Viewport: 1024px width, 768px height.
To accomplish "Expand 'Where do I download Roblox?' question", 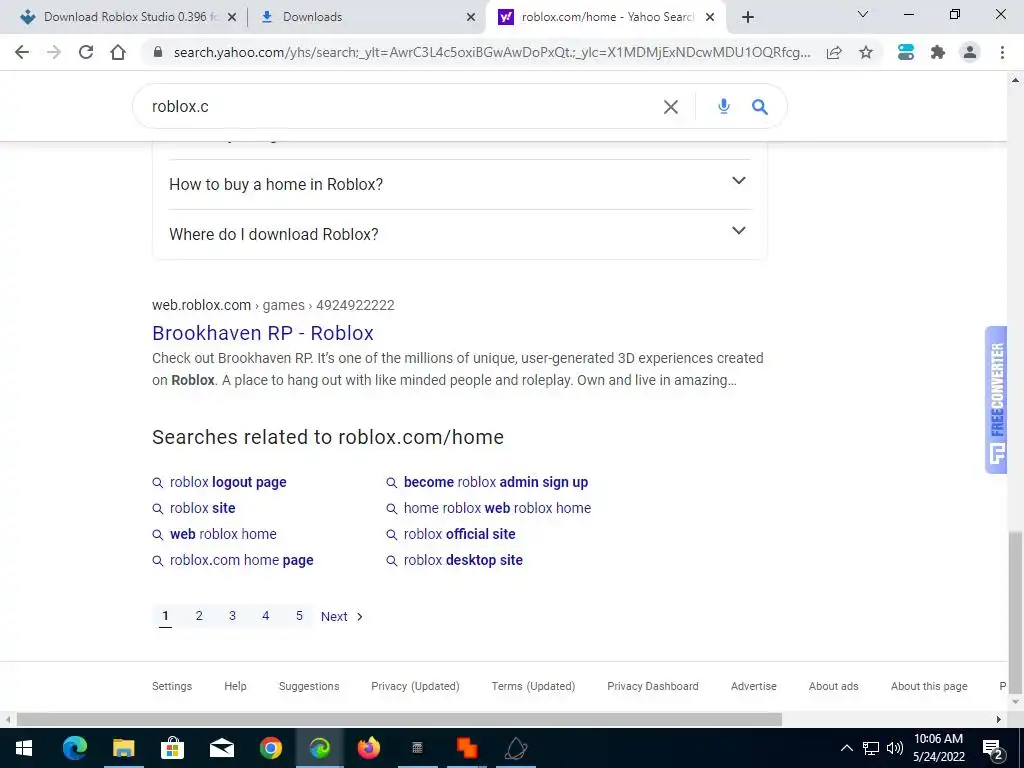I will 460,234.
